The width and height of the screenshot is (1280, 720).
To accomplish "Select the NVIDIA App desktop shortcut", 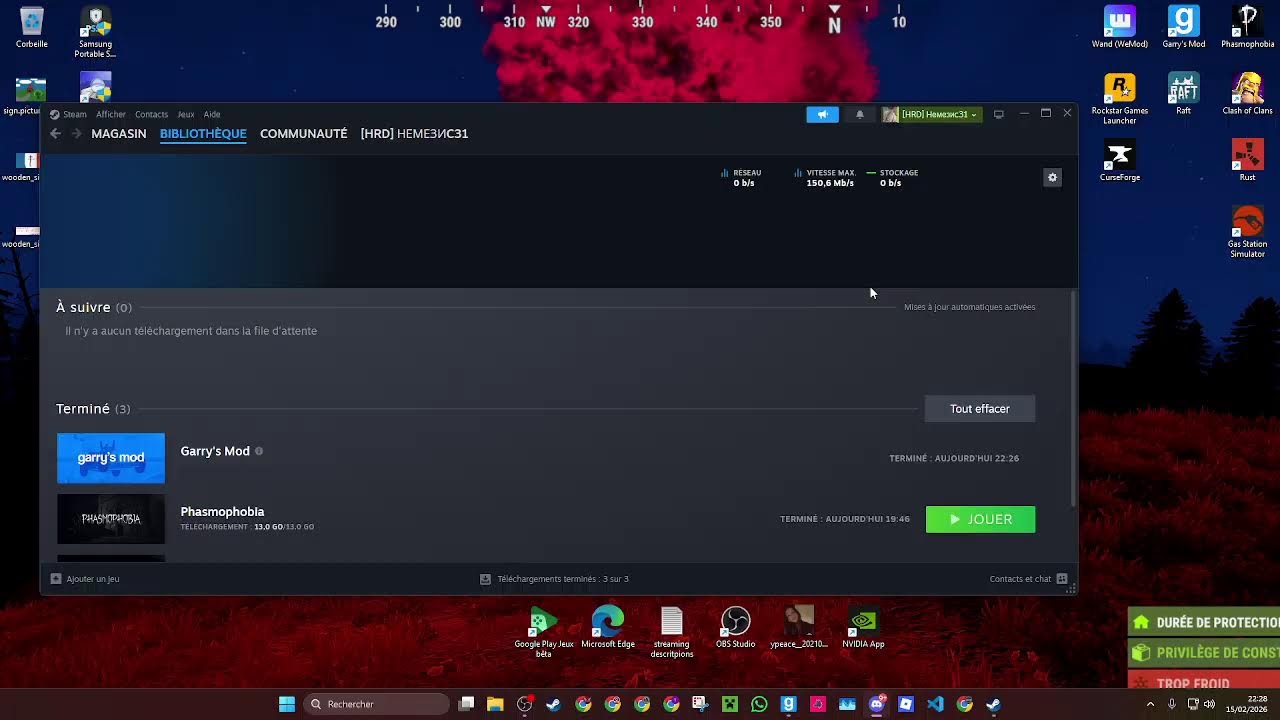I will [863, 628].
